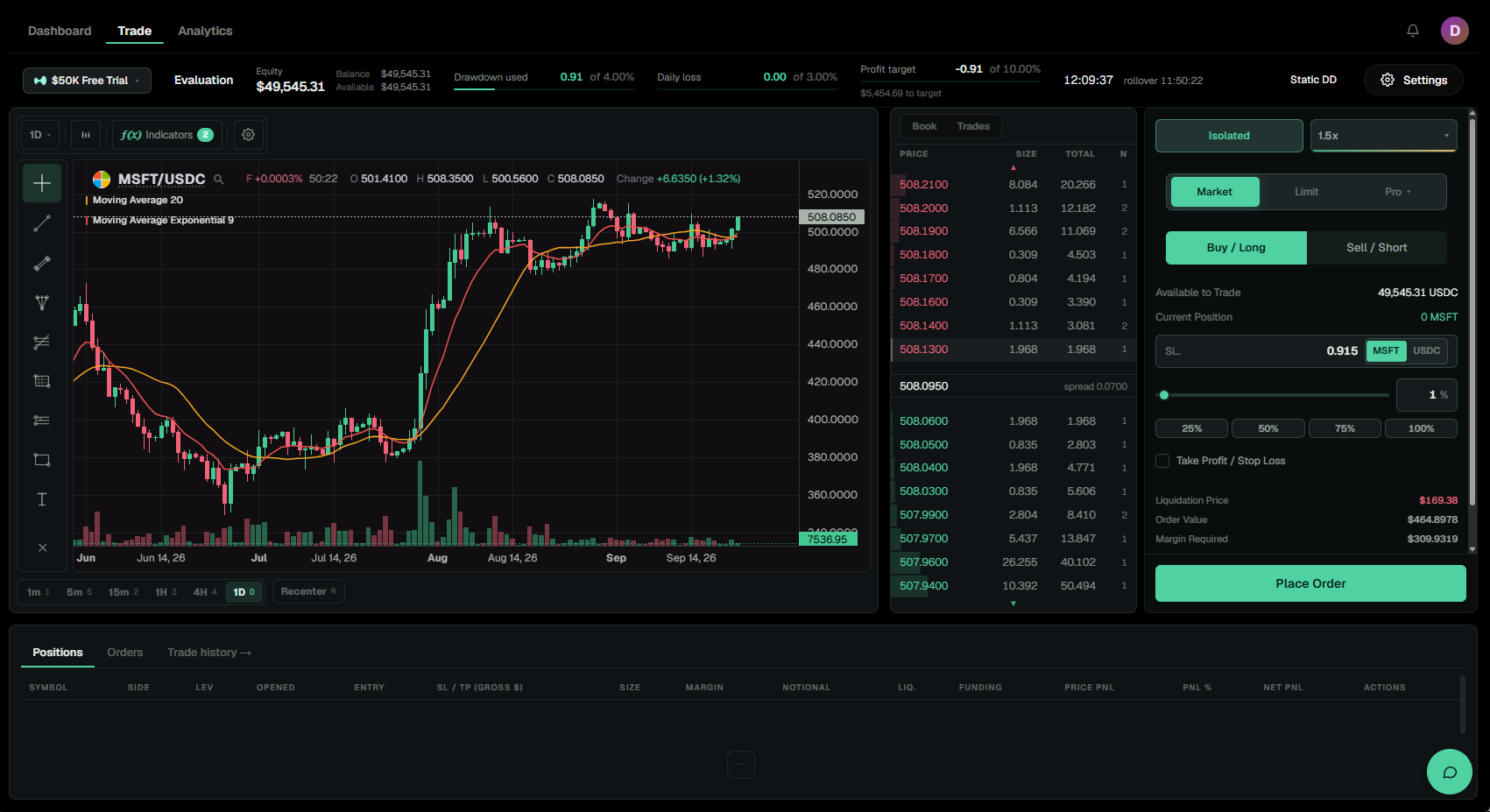Open Settings in the account bar
The width and height of the screenshot is (1490, 812).
1414,80
